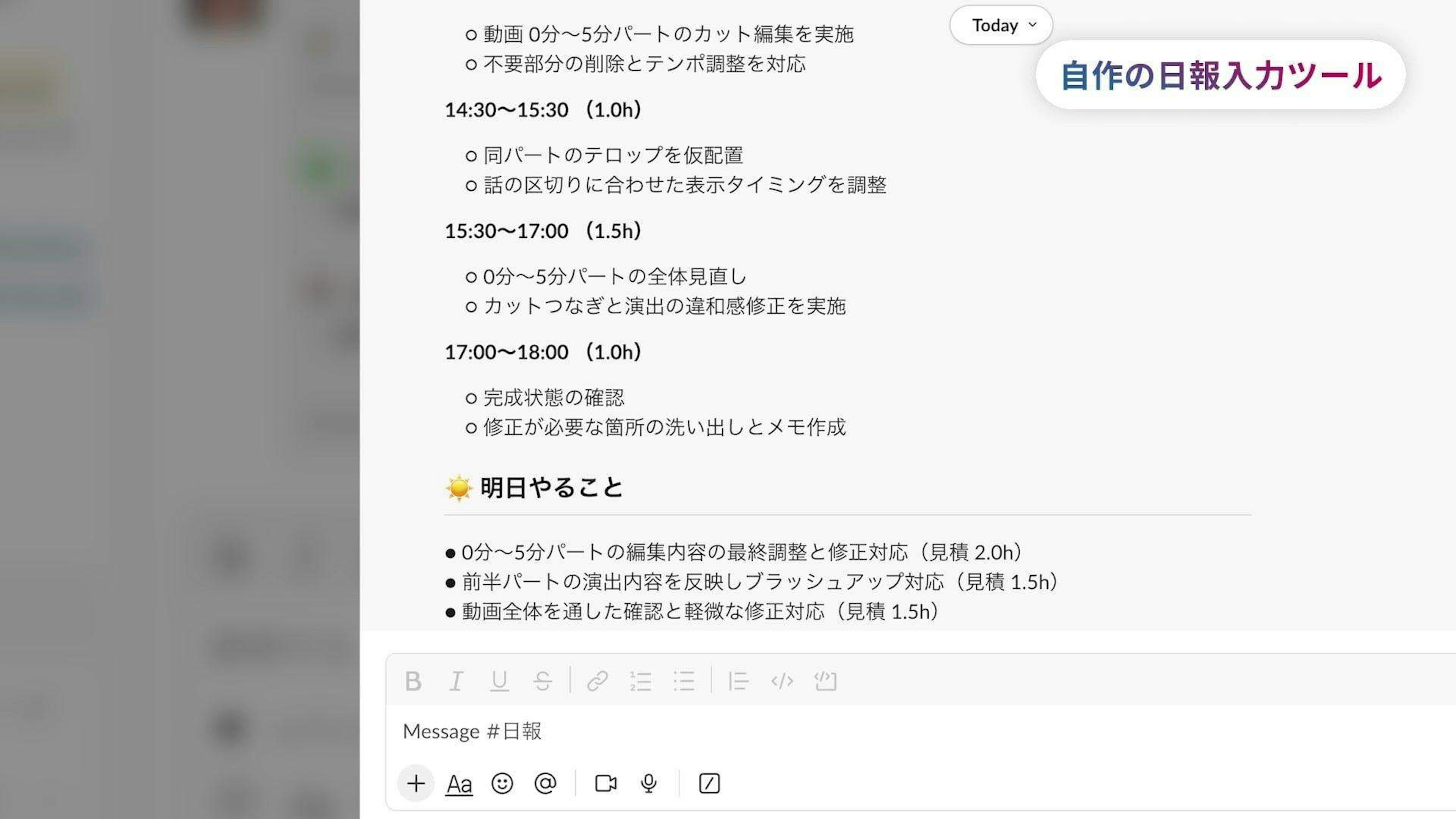This screenshot has width=1456, height=819.
Task: Open the emoji picker
Action: [502, 783]
